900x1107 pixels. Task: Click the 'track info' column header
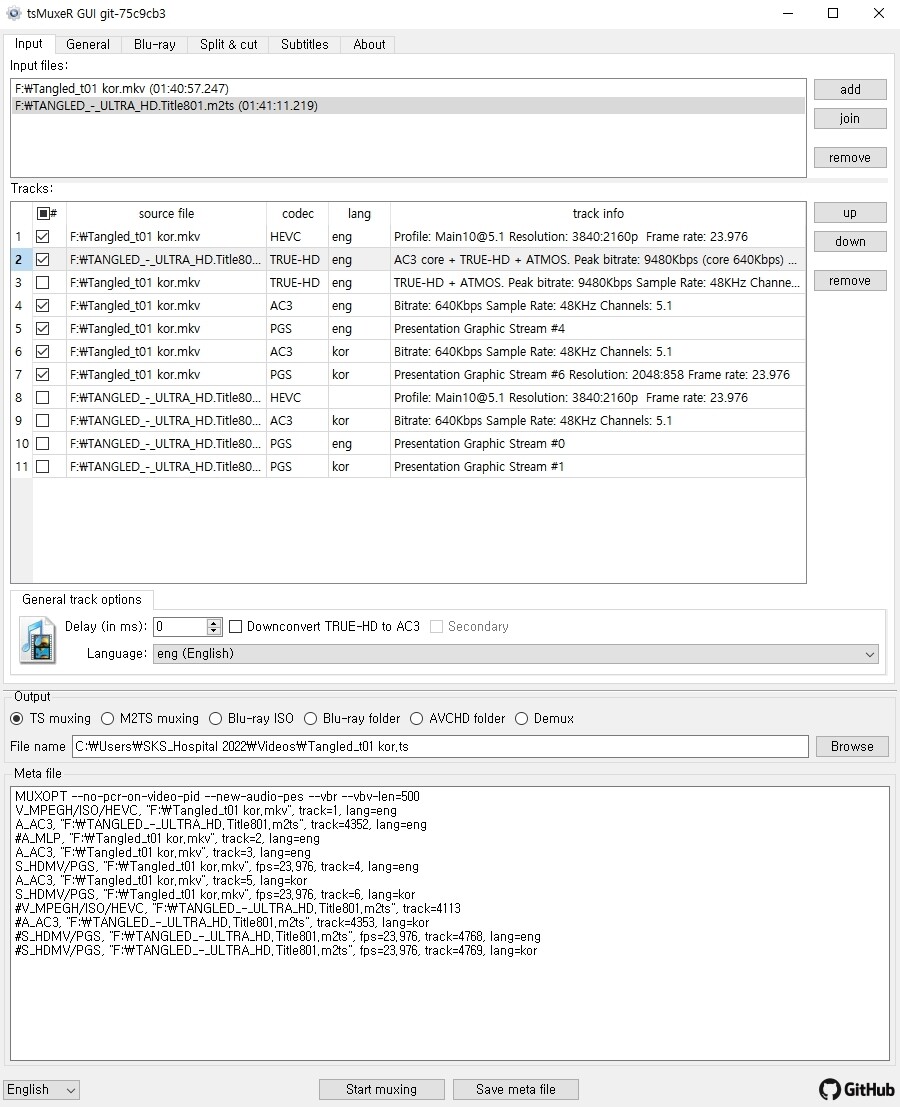(598, 213)
